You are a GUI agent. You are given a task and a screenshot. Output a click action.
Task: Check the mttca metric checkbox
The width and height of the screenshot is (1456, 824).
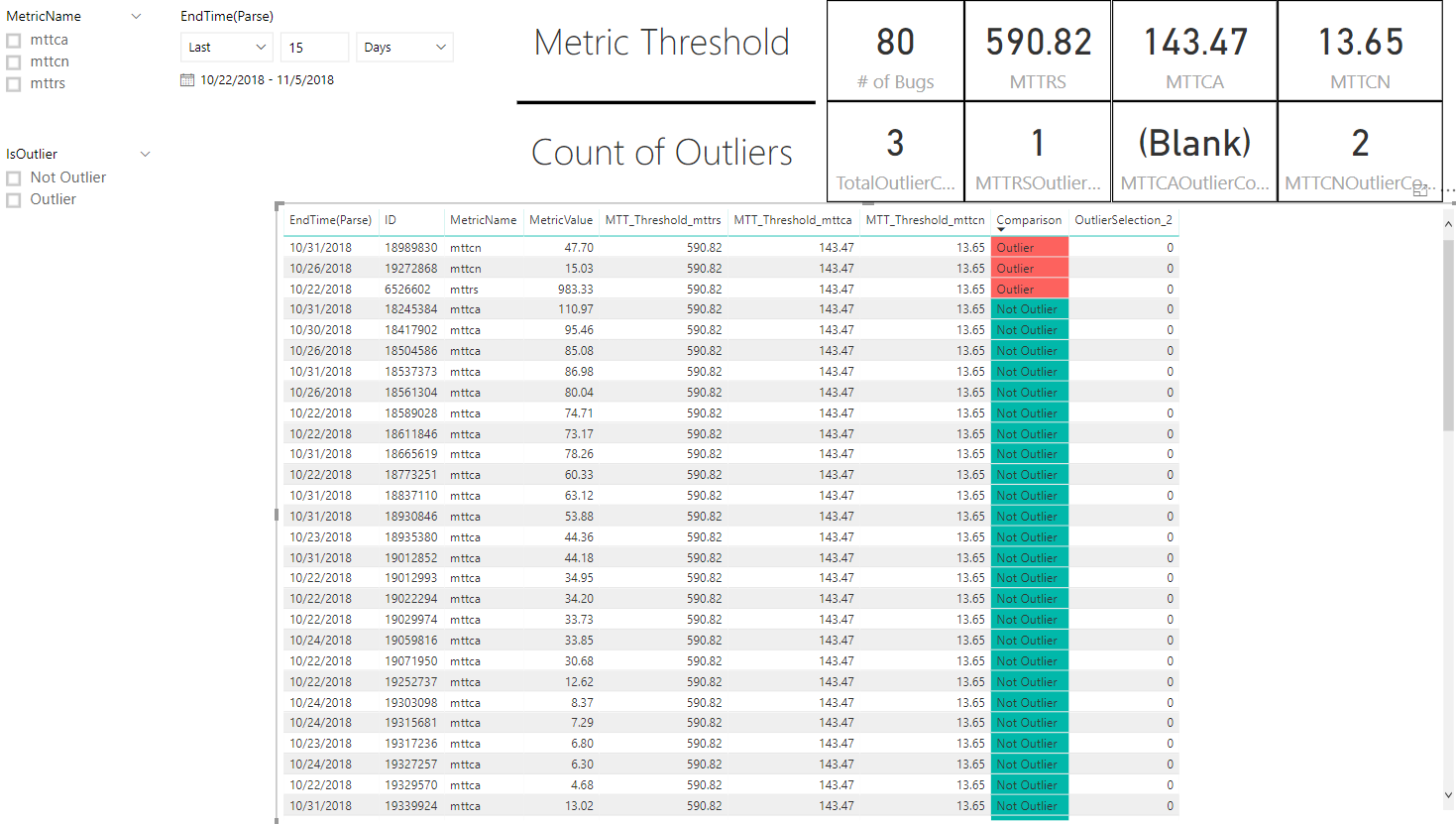tap(14, 41)
